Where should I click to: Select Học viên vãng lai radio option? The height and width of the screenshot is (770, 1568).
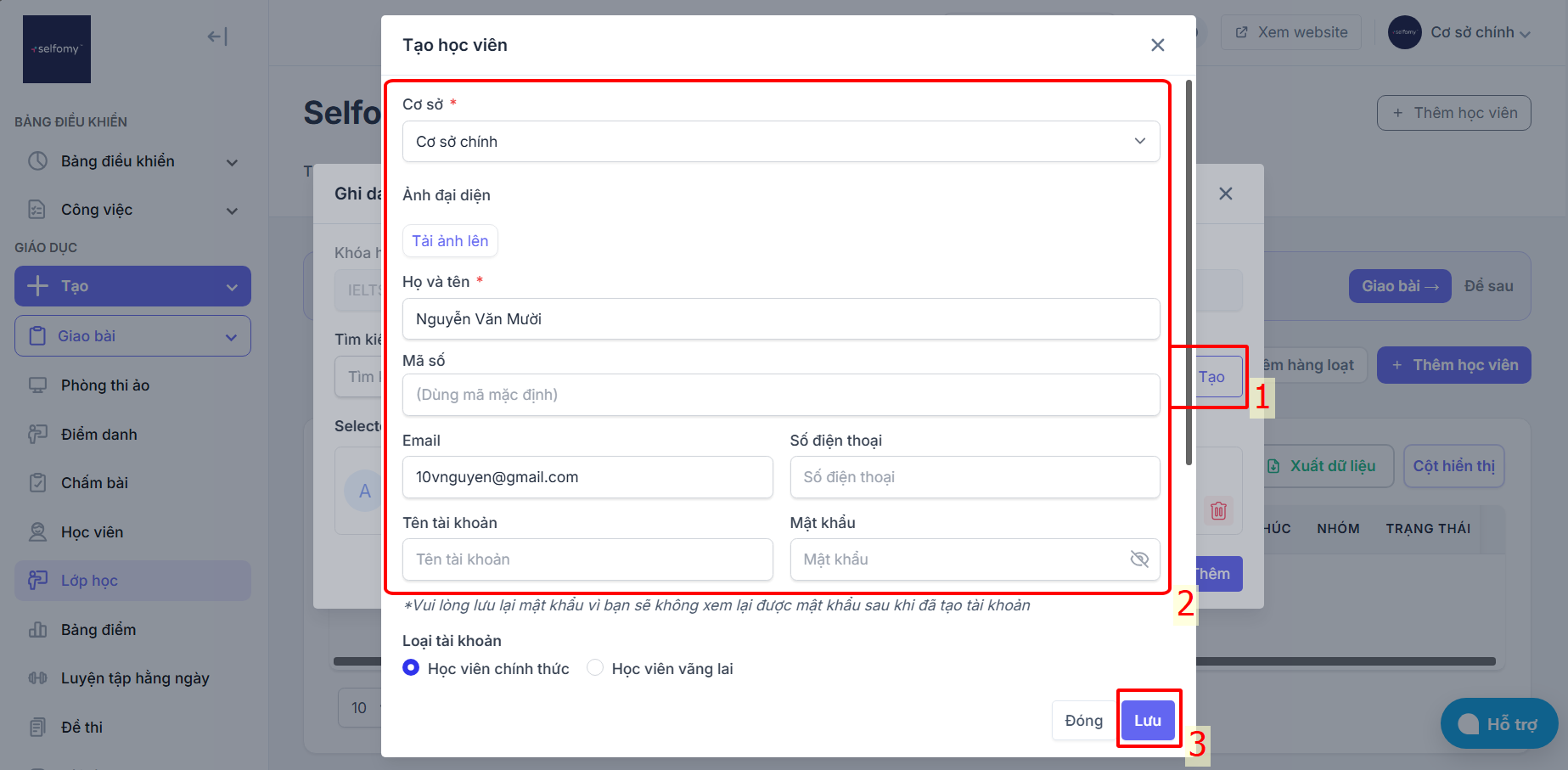595,668
